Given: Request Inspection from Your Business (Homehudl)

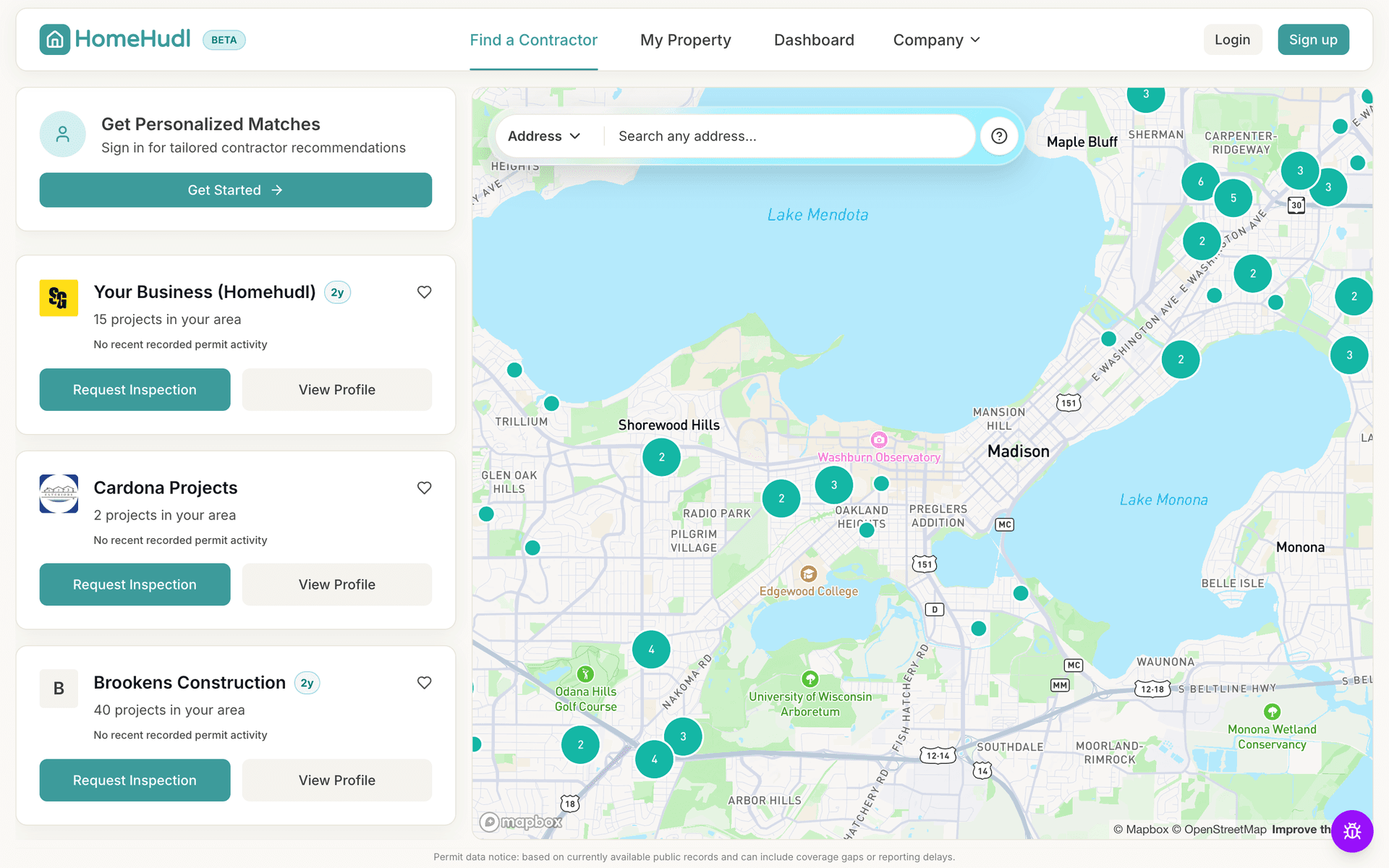Looking at the screenshot, I should (135, 390).
